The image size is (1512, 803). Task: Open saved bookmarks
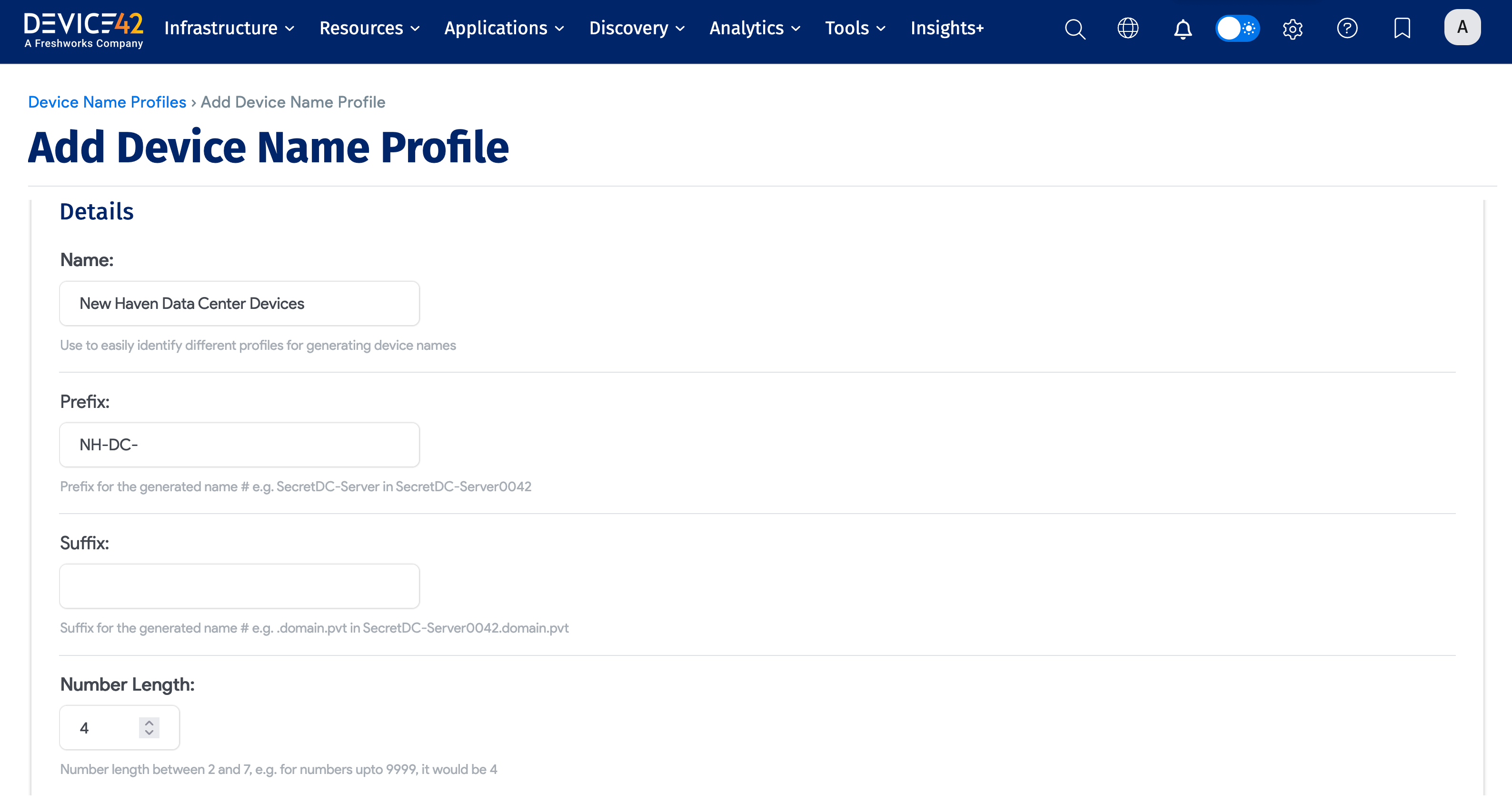1402,29
